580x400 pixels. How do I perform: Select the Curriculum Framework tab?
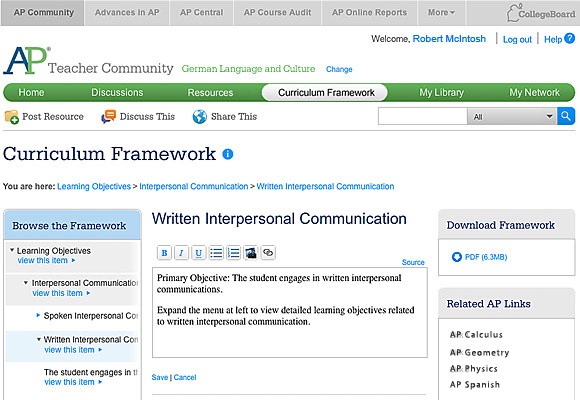[x=324, y=93]
